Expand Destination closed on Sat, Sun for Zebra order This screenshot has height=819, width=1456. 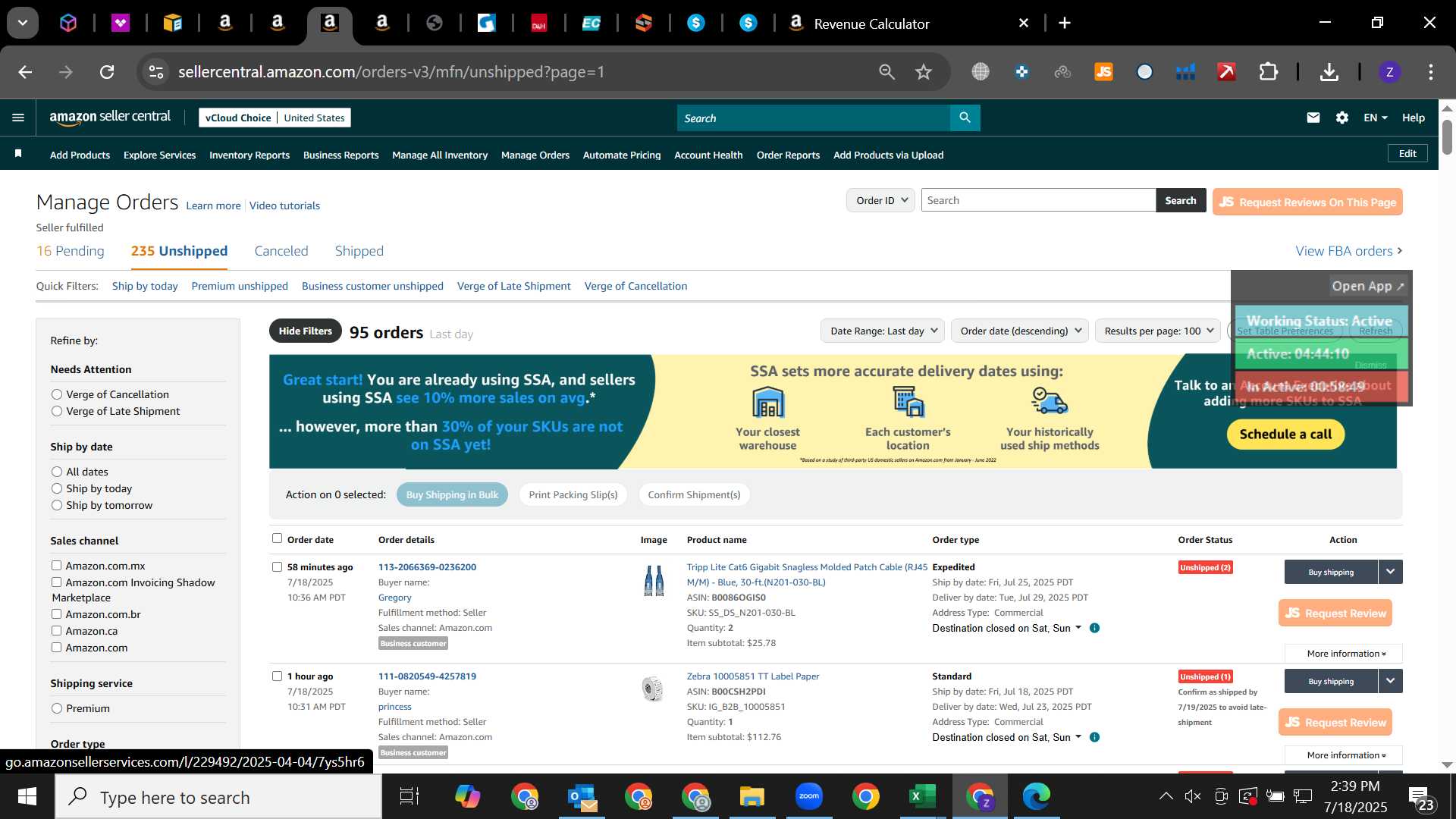point(1006,737)
